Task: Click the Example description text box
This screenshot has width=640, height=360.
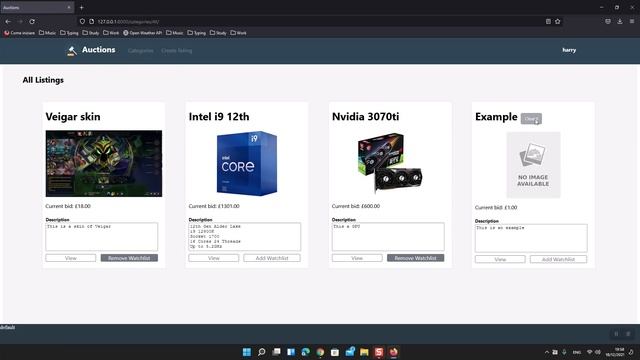Action: tap(531, 238)
